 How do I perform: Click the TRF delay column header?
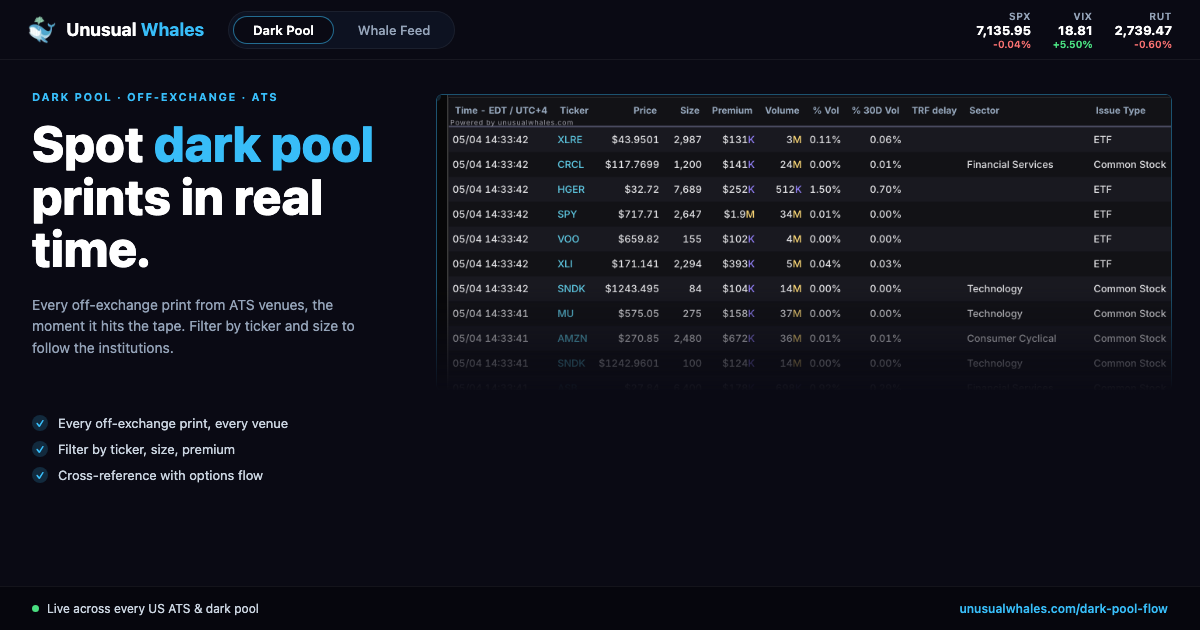tap(934, 110)
